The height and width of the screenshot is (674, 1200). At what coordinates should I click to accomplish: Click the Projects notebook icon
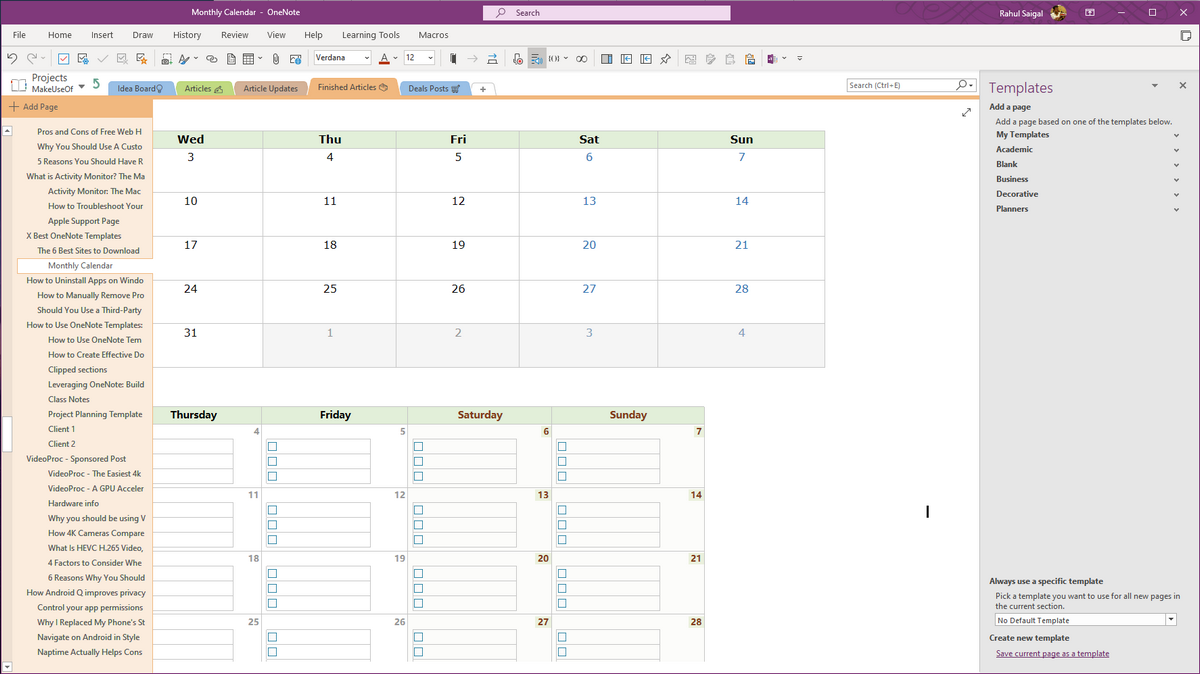pos(18,84)
